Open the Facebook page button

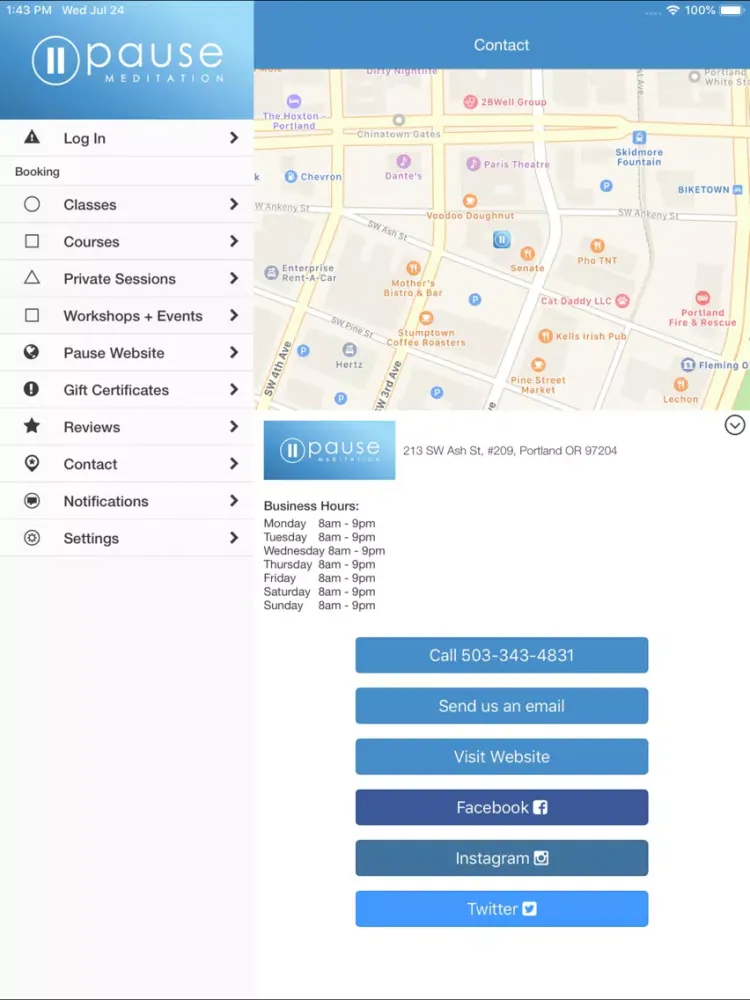tap(501, 807)
